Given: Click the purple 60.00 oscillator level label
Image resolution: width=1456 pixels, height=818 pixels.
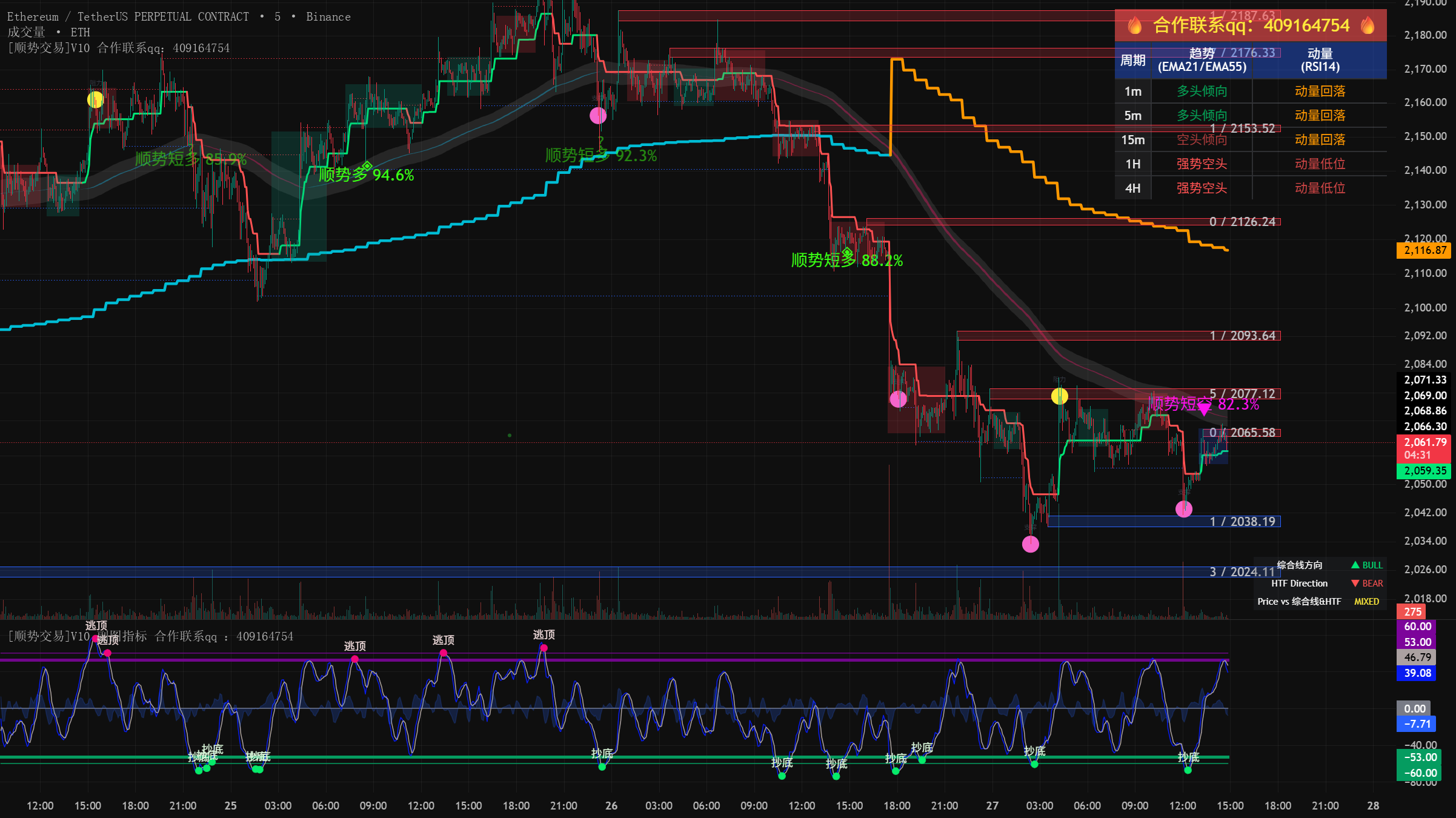Looking at the screenshot, I should (x=1417, y=627).
